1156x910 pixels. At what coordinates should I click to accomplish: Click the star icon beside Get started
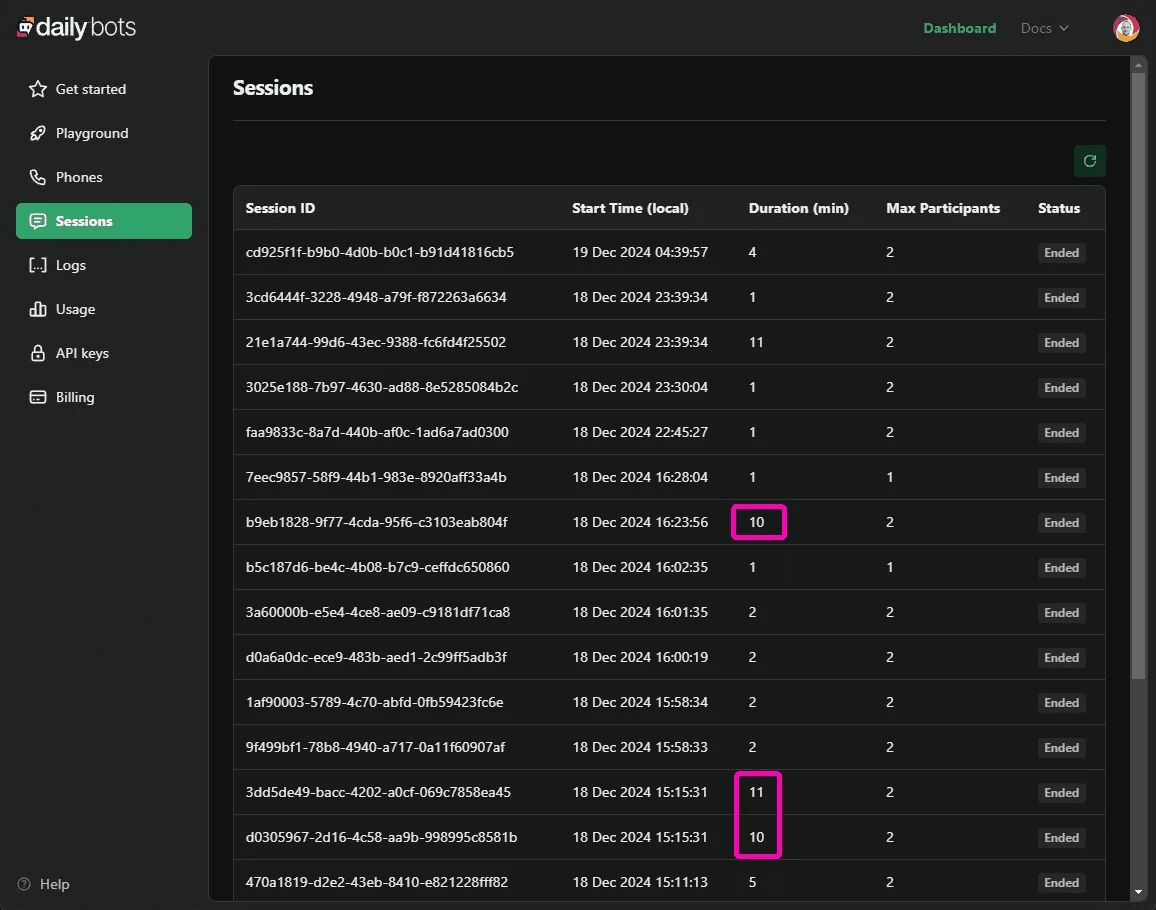38,89
